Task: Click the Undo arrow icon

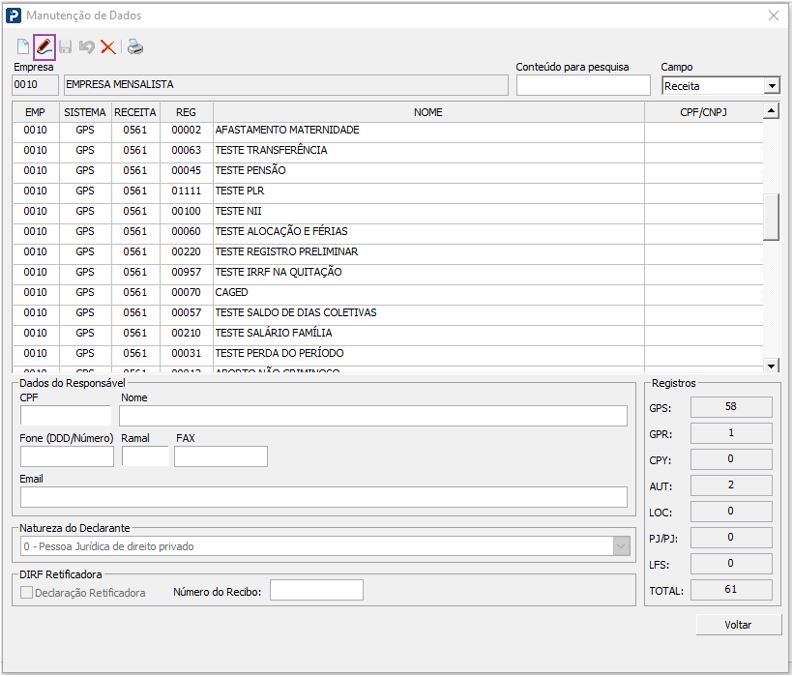Action: [86, 47]
